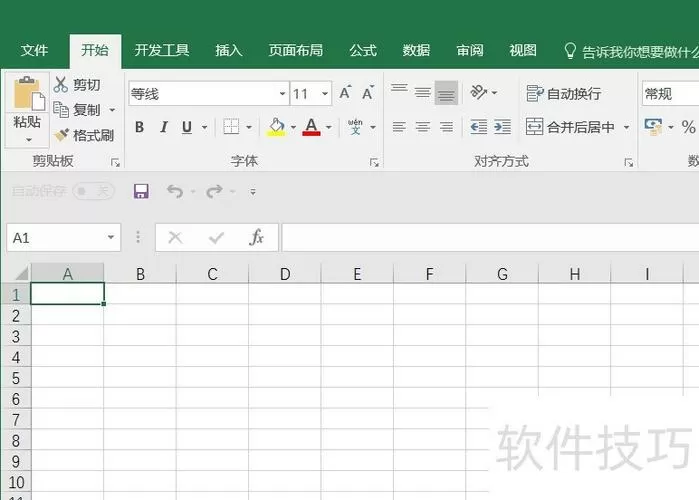The image size is (699, 500).
Task: Open the font size dropdown (11)
Action: 325,94
